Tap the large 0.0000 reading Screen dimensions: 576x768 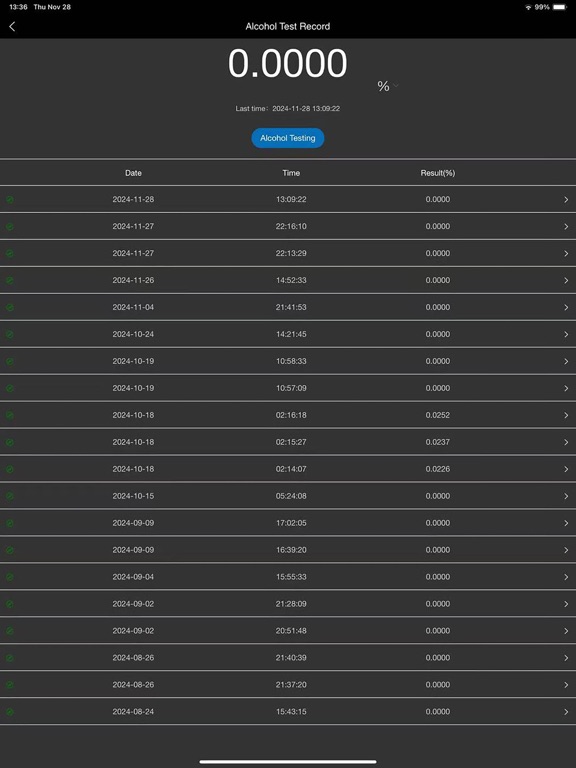[x=288, y=63]
